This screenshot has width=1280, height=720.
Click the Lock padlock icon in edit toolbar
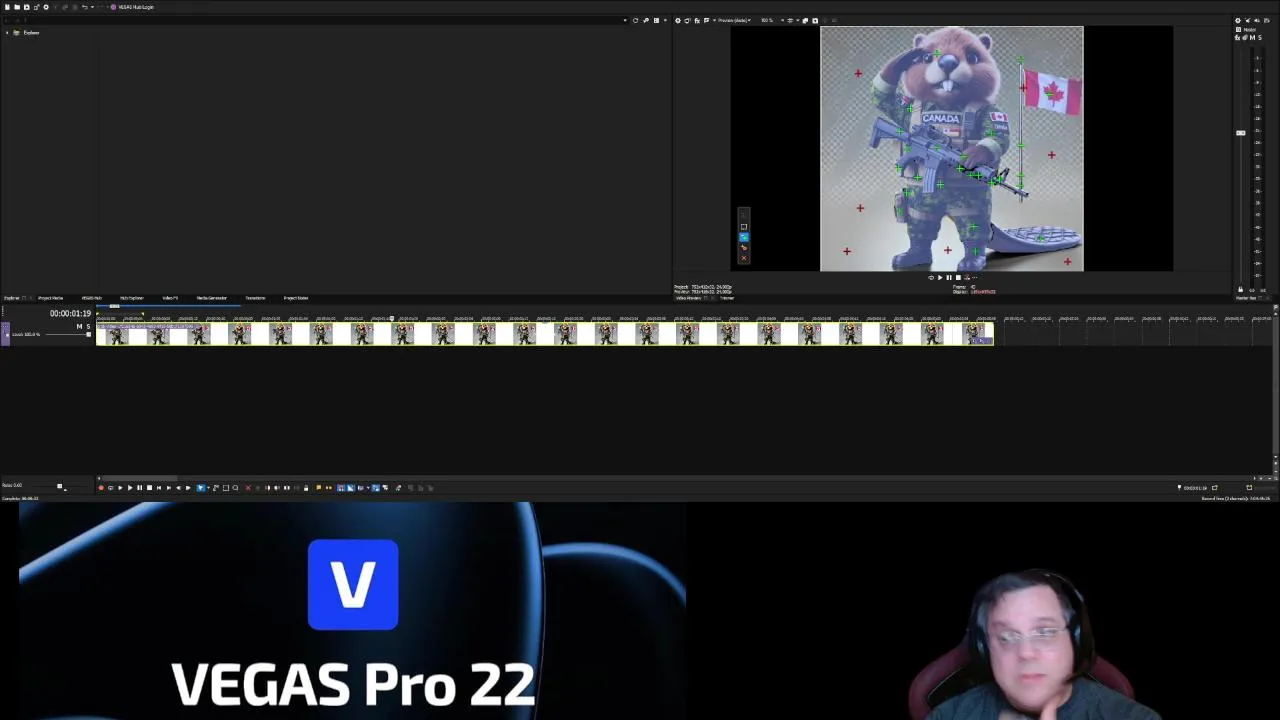click(306, 488)
